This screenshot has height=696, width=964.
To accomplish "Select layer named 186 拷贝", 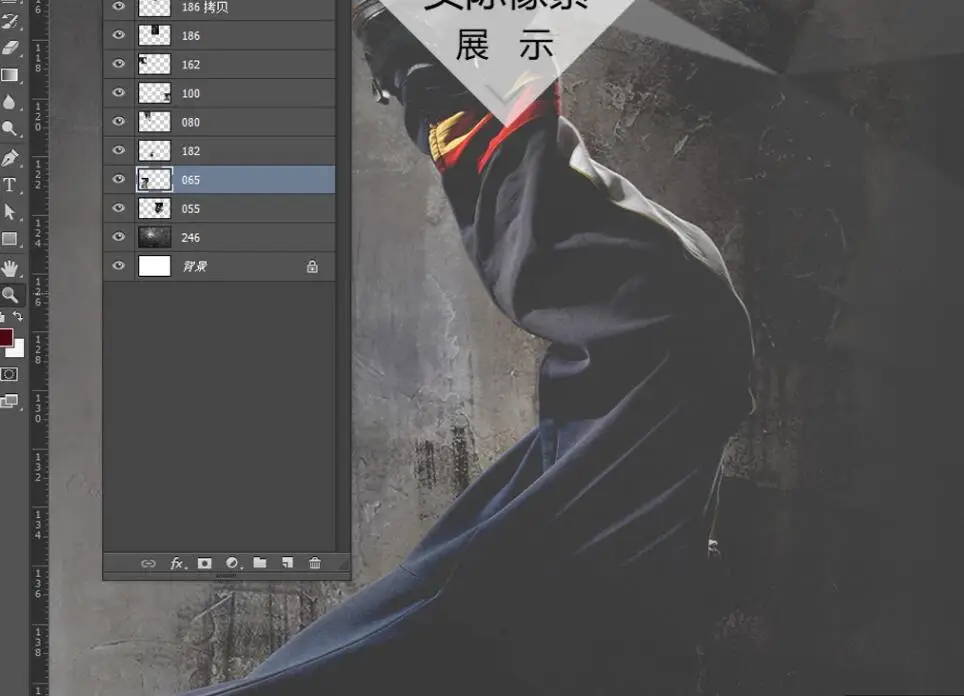I will point(205,7).
